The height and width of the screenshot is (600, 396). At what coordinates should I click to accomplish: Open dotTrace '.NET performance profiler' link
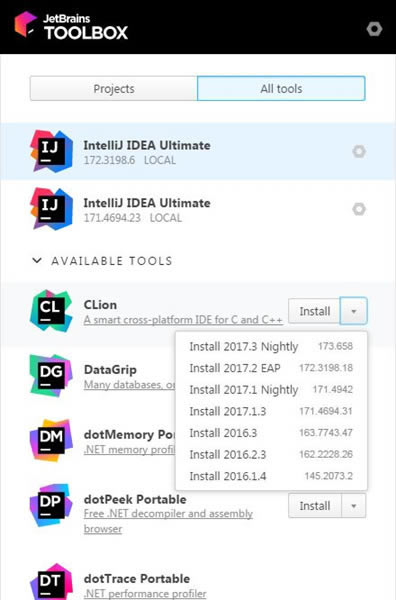[145, 593]
